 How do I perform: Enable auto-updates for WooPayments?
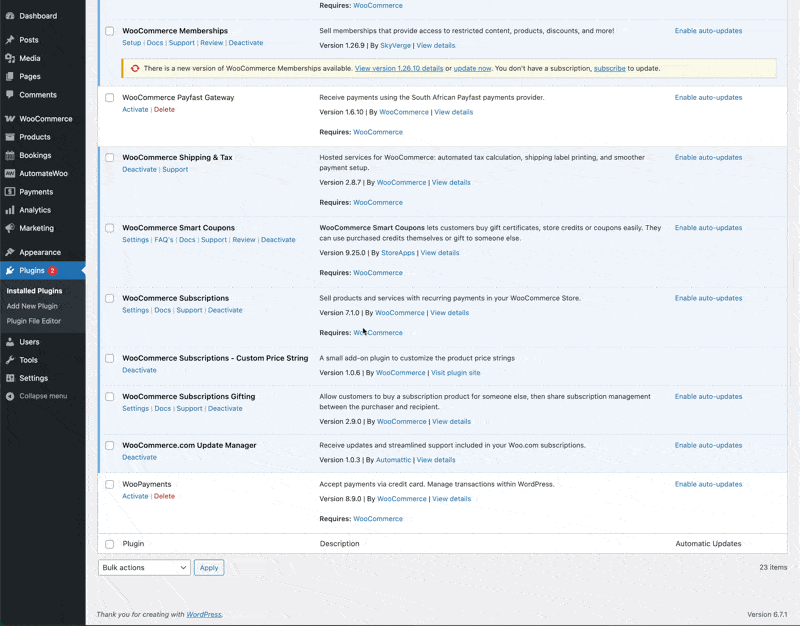point(708,484)
